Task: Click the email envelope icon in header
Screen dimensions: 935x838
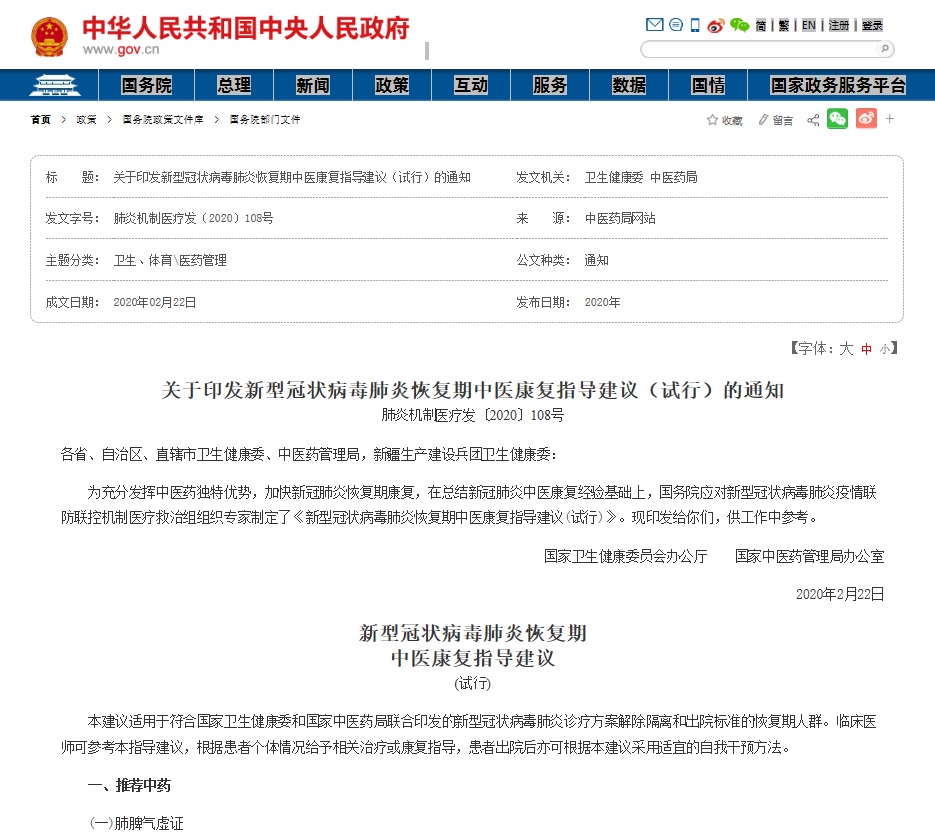Action: tap(655, 25)
